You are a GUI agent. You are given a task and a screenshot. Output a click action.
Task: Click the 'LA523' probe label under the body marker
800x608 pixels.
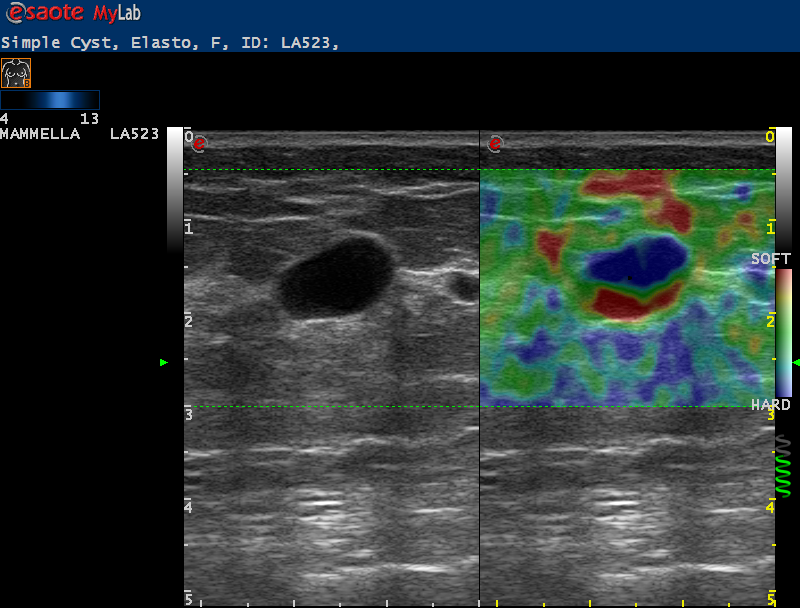134,134
